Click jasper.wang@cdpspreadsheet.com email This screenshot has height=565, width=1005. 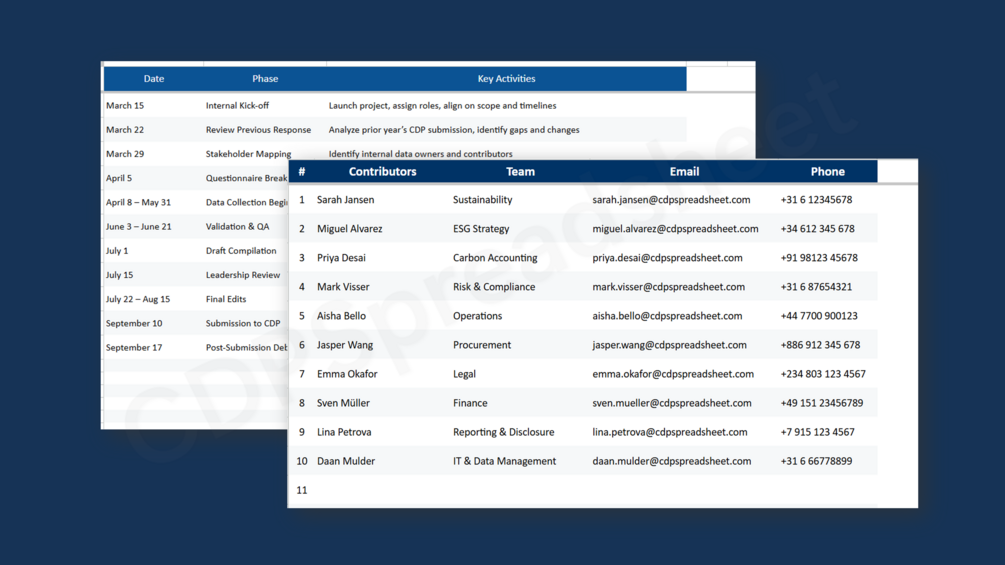pos(669,345)
